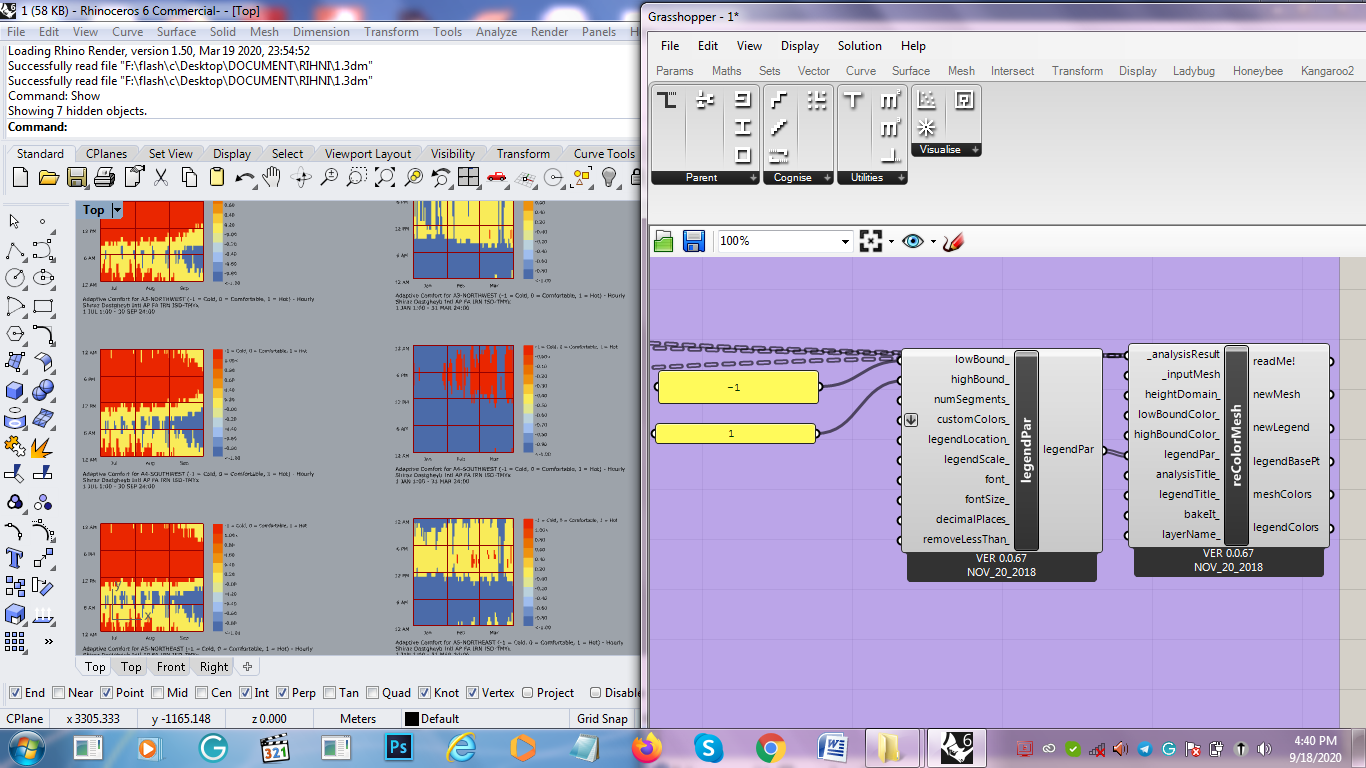Click the Zoom extents icon in Grasshopper

(871, 241)
